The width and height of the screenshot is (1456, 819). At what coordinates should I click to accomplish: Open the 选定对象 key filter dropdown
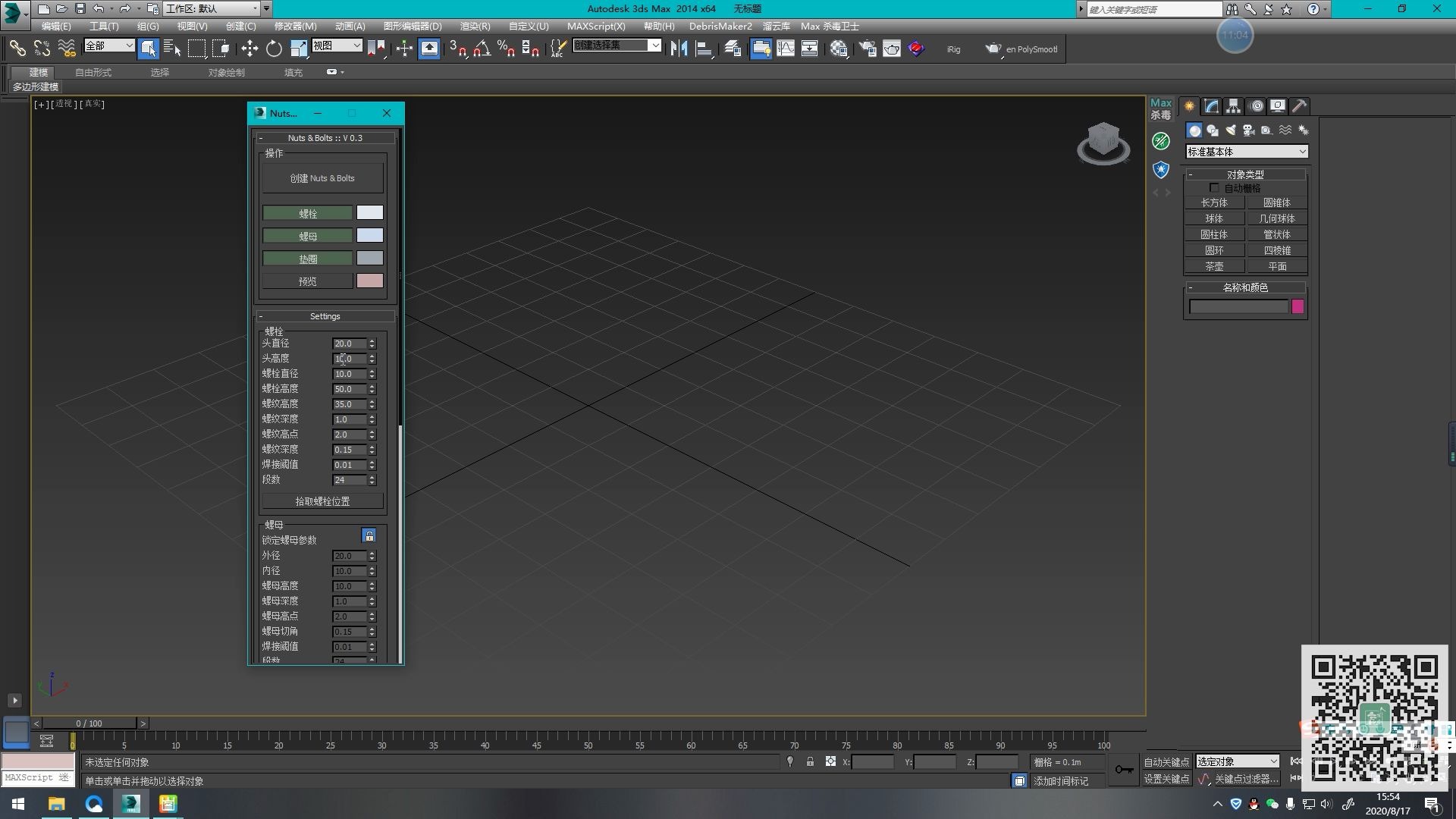point(1238,761)
